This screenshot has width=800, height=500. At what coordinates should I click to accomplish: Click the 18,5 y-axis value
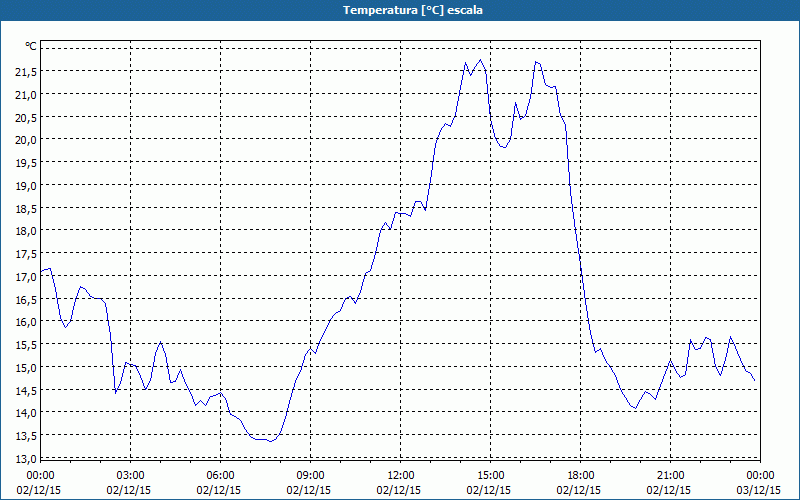(26, 209)
